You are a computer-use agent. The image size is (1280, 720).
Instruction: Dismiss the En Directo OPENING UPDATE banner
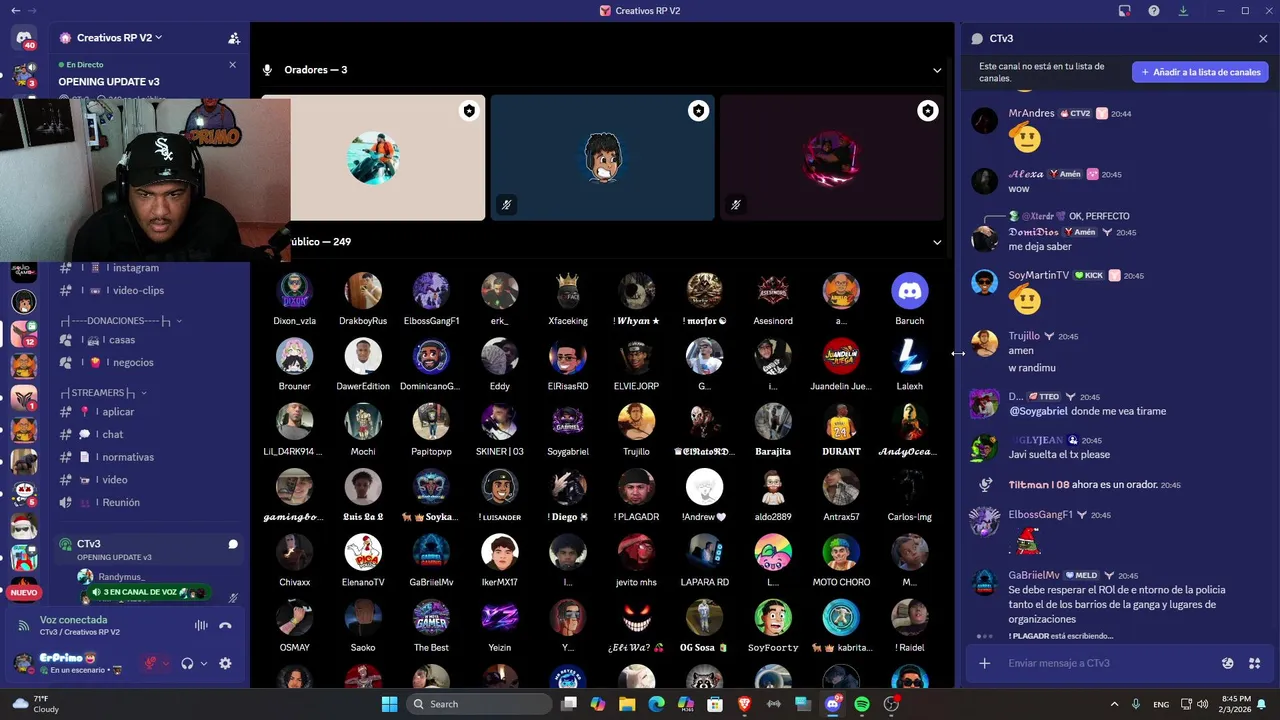[x=233, y=65]
